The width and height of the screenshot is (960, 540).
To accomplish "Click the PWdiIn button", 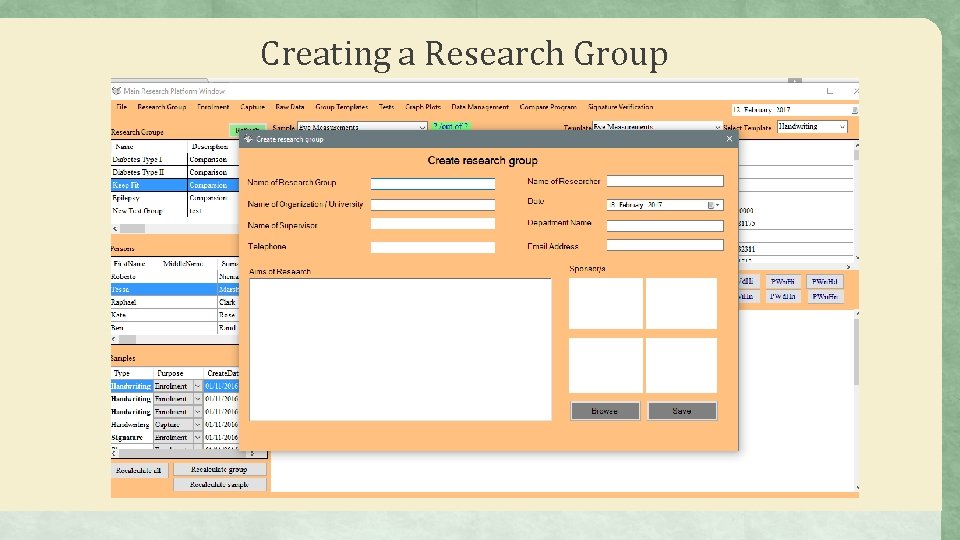I will 782,296.
